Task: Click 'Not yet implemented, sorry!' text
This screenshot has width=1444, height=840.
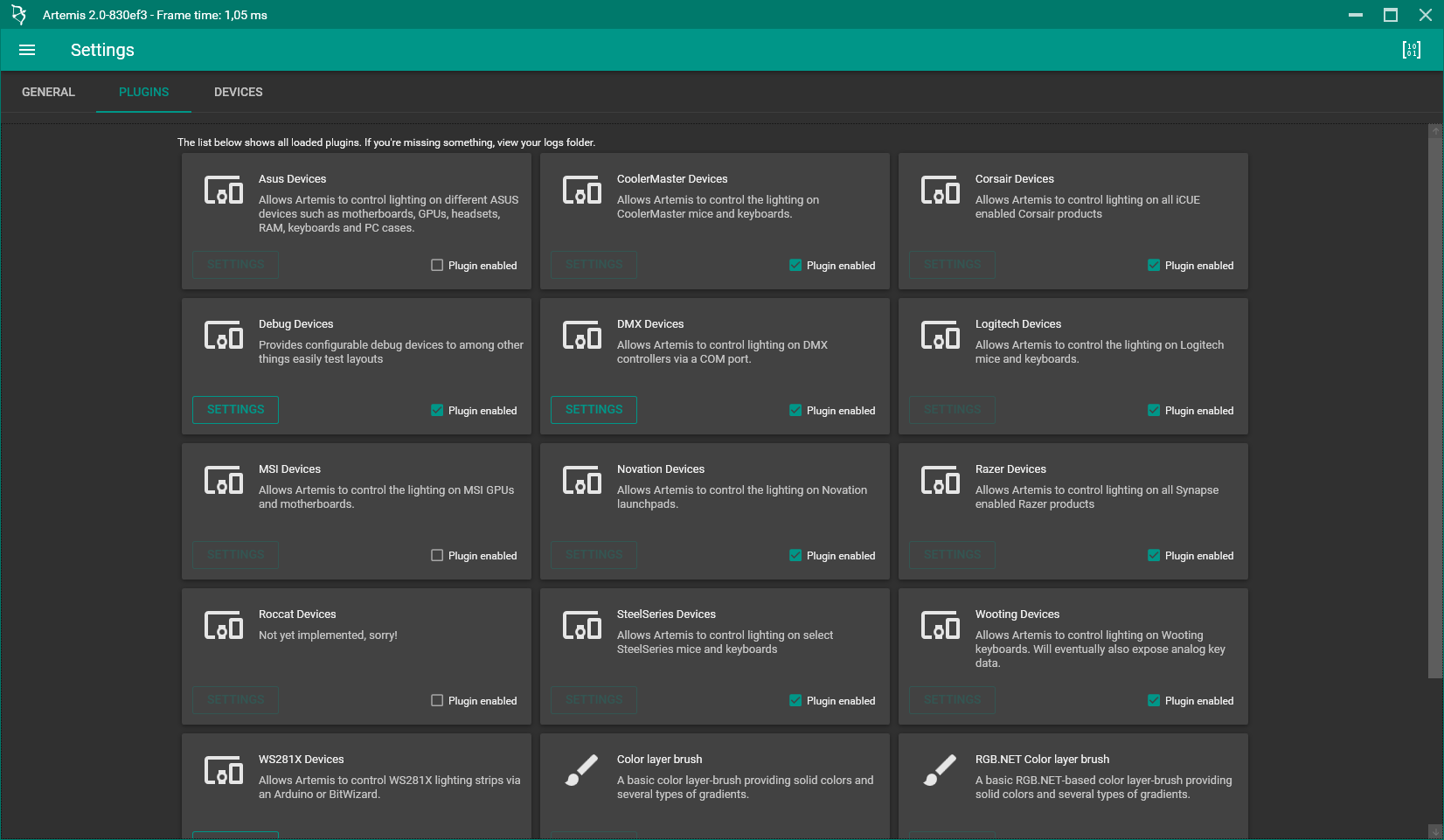Action: coord(328,635)
